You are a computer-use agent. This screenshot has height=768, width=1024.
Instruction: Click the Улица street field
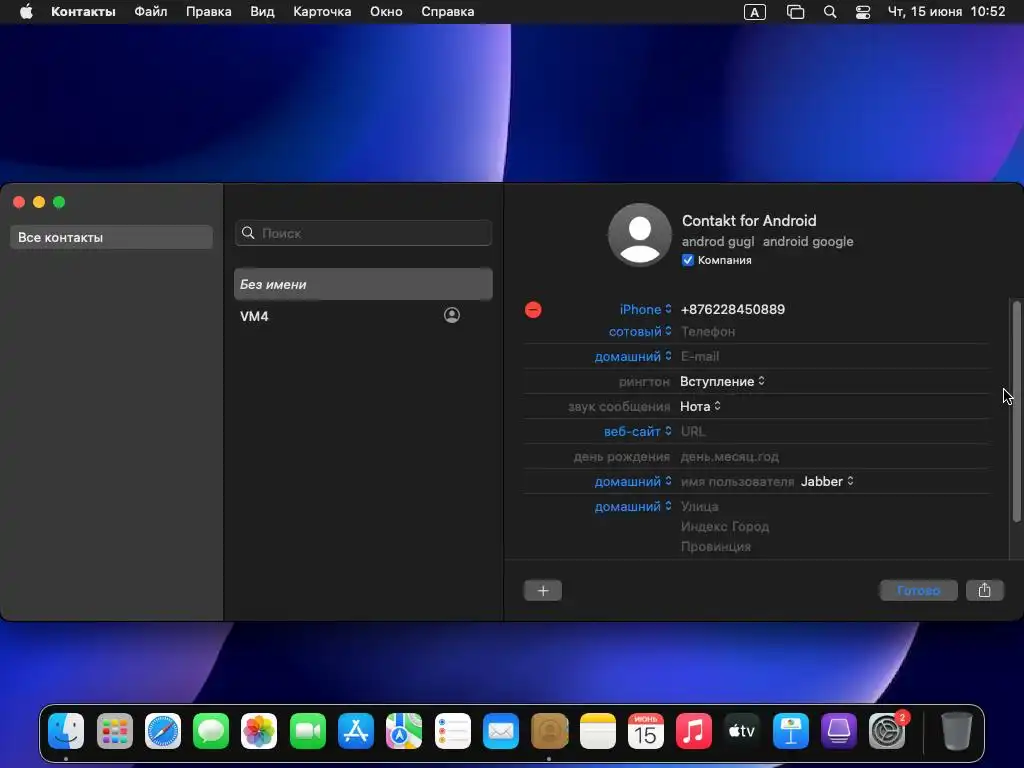coord(699,506)
